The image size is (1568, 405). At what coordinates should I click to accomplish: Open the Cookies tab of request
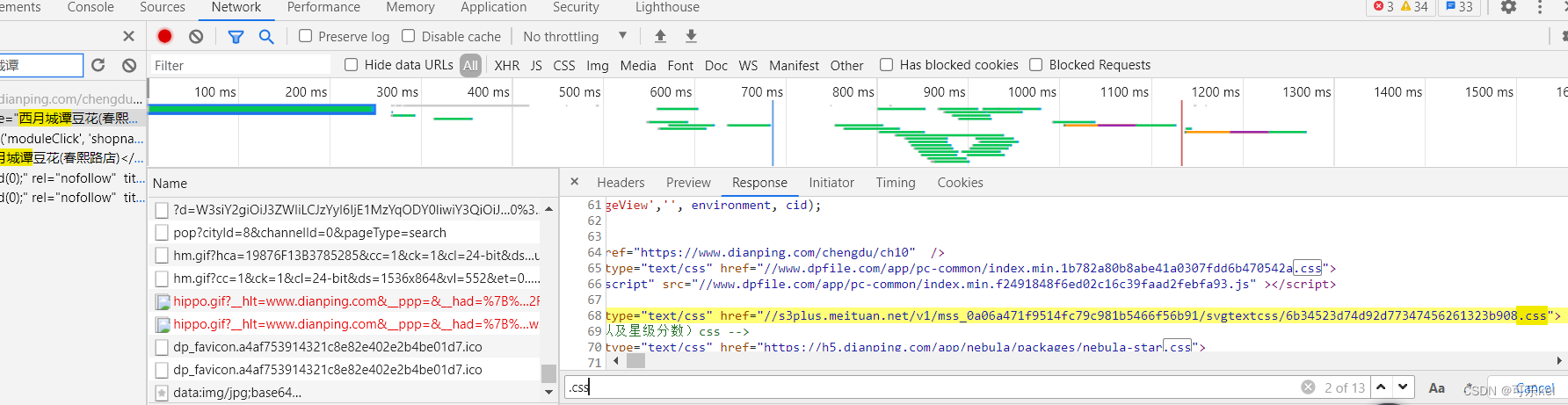tap(960, 183)
